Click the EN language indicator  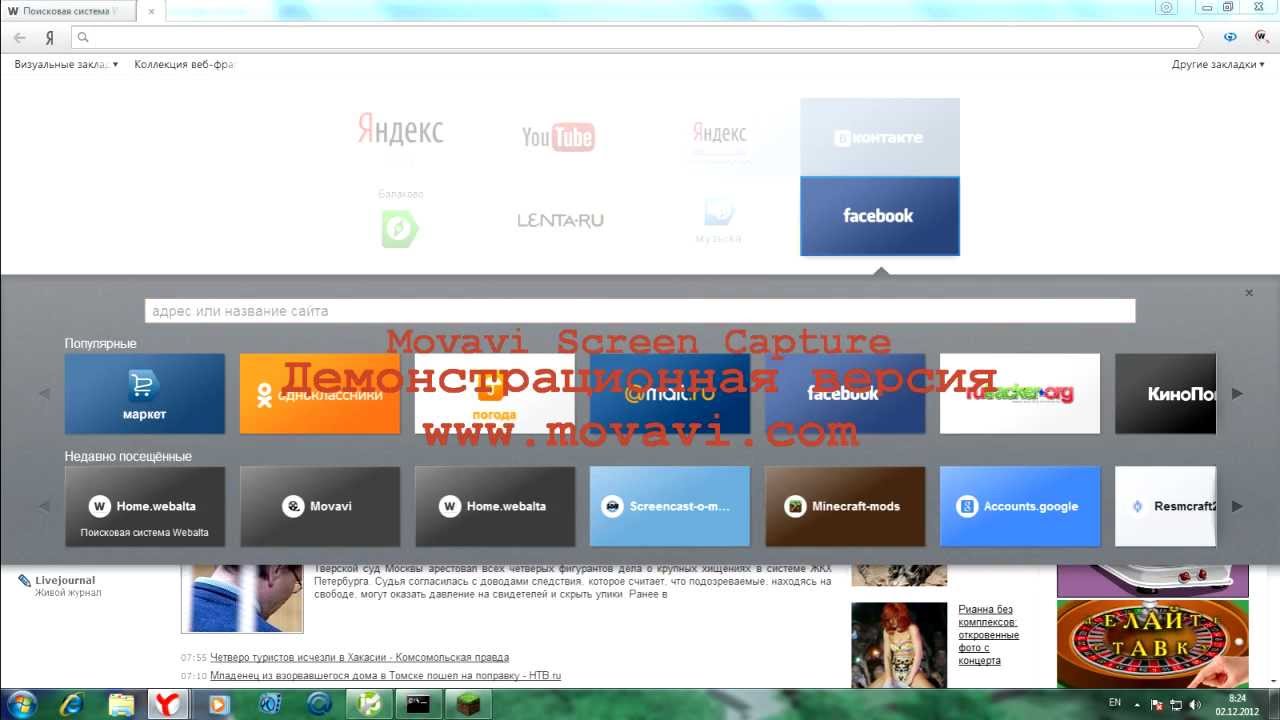pyautogui.click(x=1115, y=703)
